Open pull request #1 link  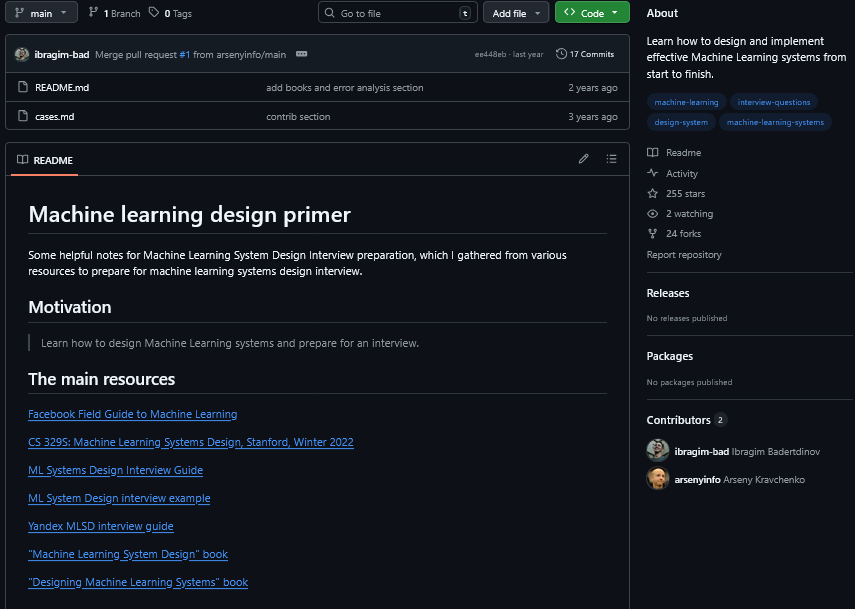click(185, 55)
